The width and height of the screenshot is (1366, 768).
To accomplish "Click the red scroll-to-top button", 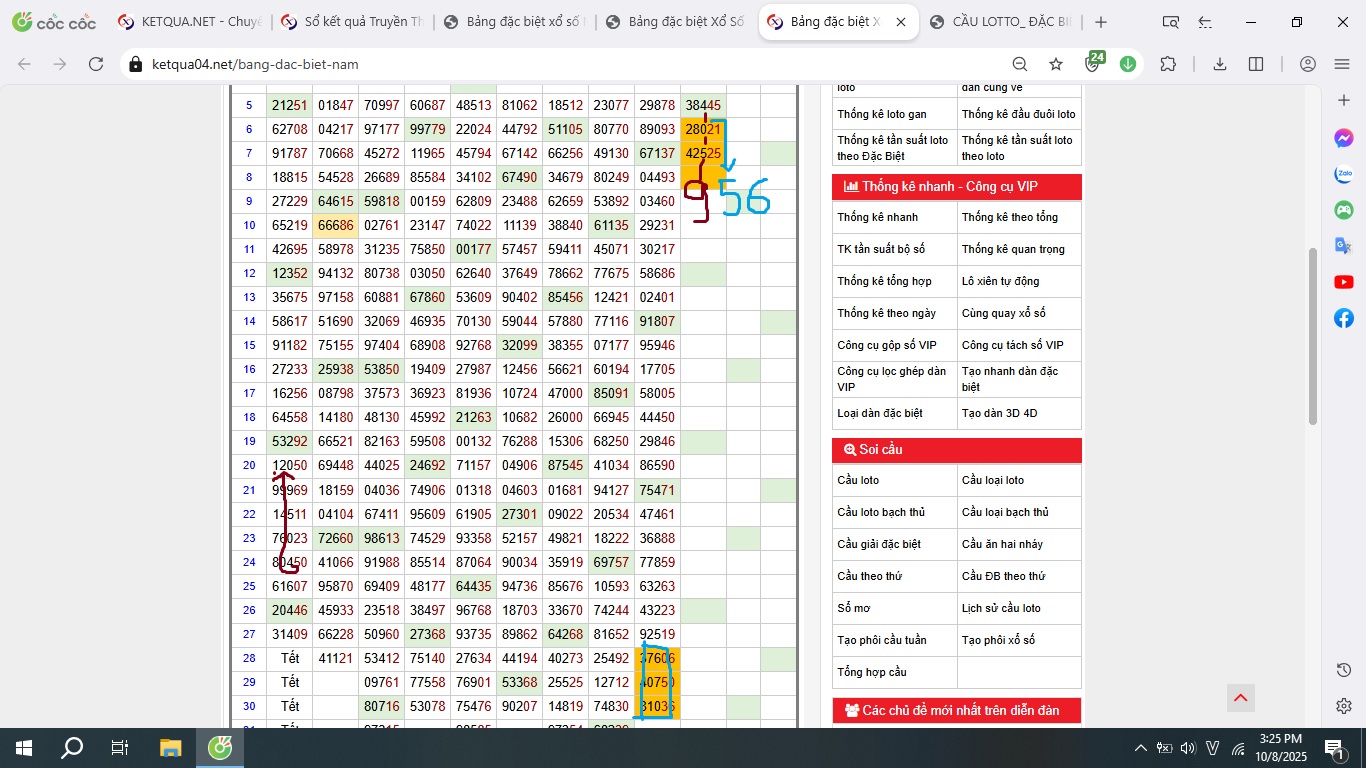I will (1240, 697).
